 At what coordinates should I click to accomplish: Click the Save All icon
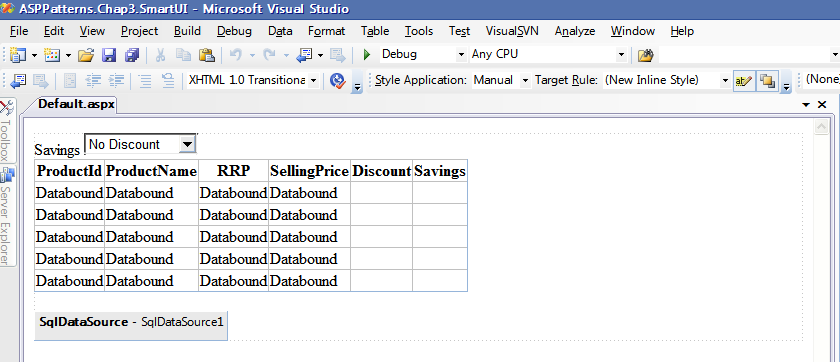131,55
